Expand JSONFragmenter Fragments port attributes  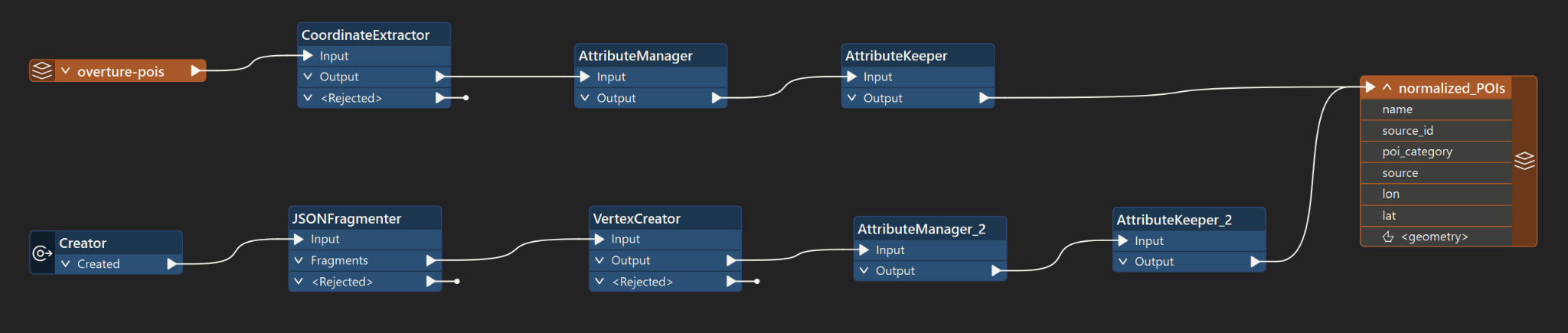[x=299, y=260]
